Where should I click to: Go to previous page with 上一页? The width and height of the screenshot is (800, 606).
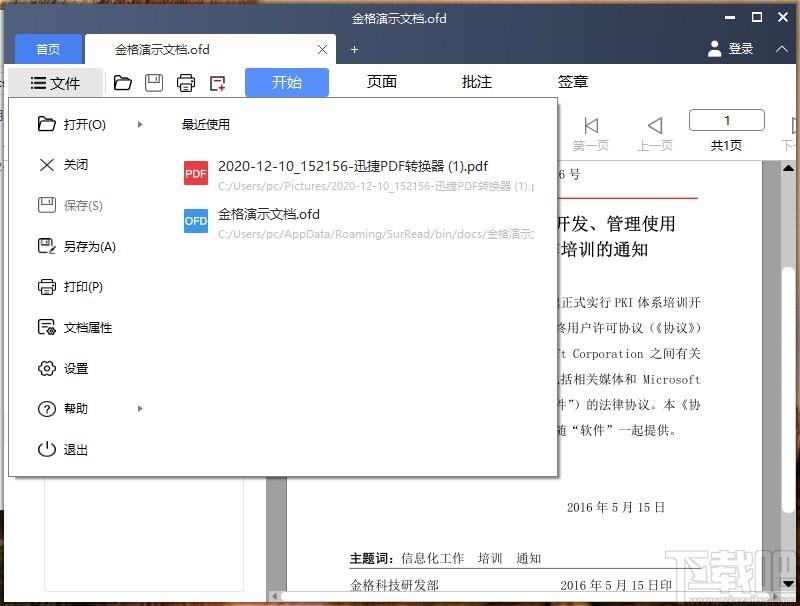pyautogui.click(x=655, y=134)
